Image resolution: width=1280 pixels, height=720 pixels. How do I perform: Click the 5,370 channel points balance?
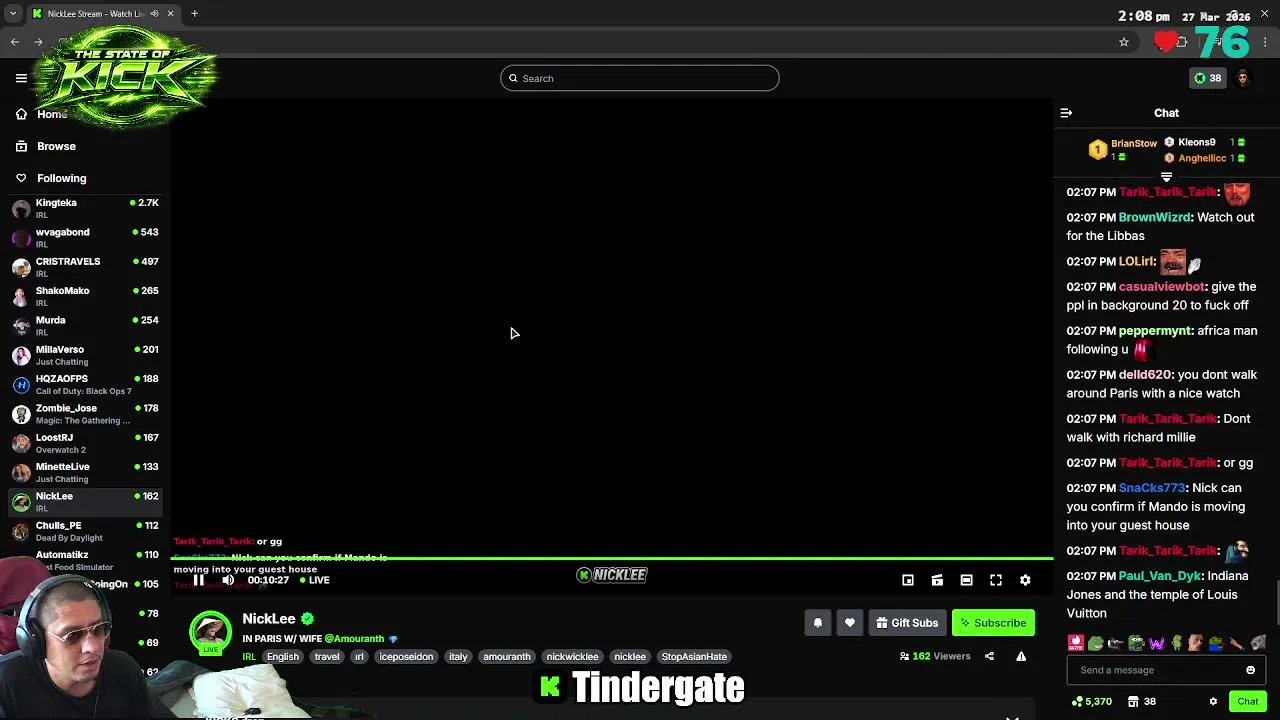coord(1091,702)
